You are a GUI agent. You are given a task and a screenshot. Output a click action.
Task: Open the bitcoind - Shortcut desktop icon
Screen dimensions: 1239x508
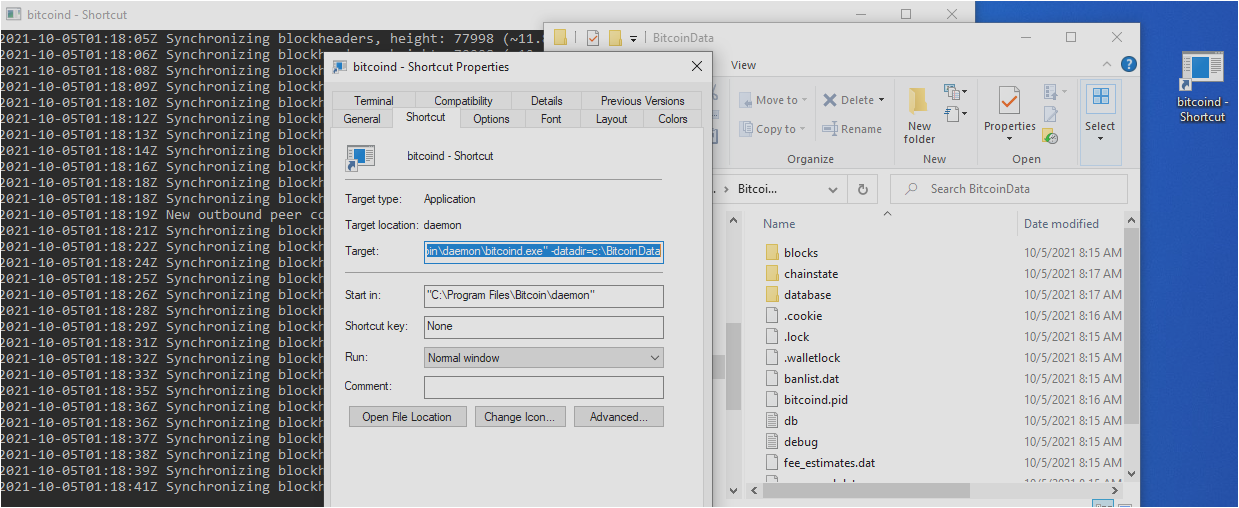[x=1201, y=87]
